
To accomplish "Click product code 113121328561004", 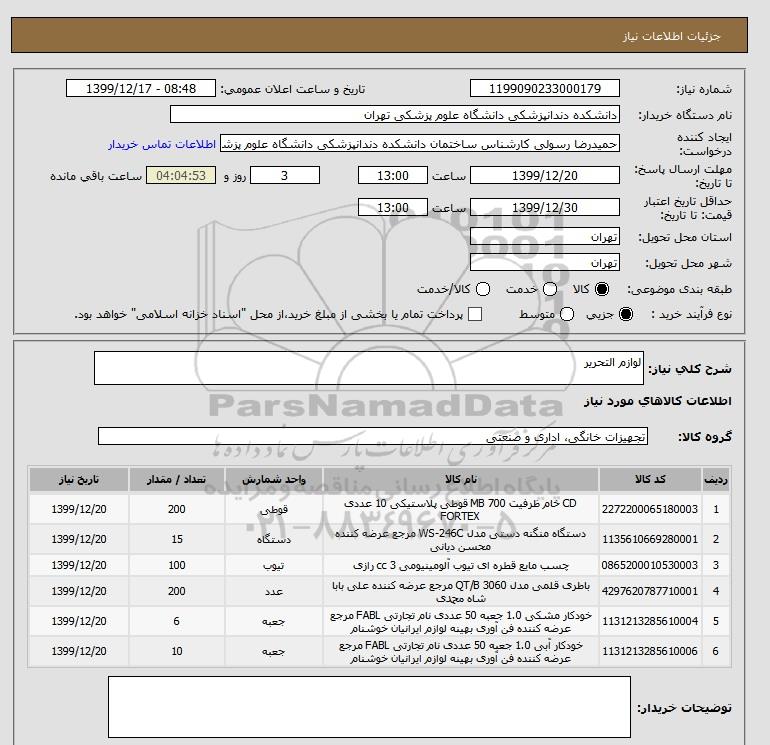I will click(x=650, y=621).
